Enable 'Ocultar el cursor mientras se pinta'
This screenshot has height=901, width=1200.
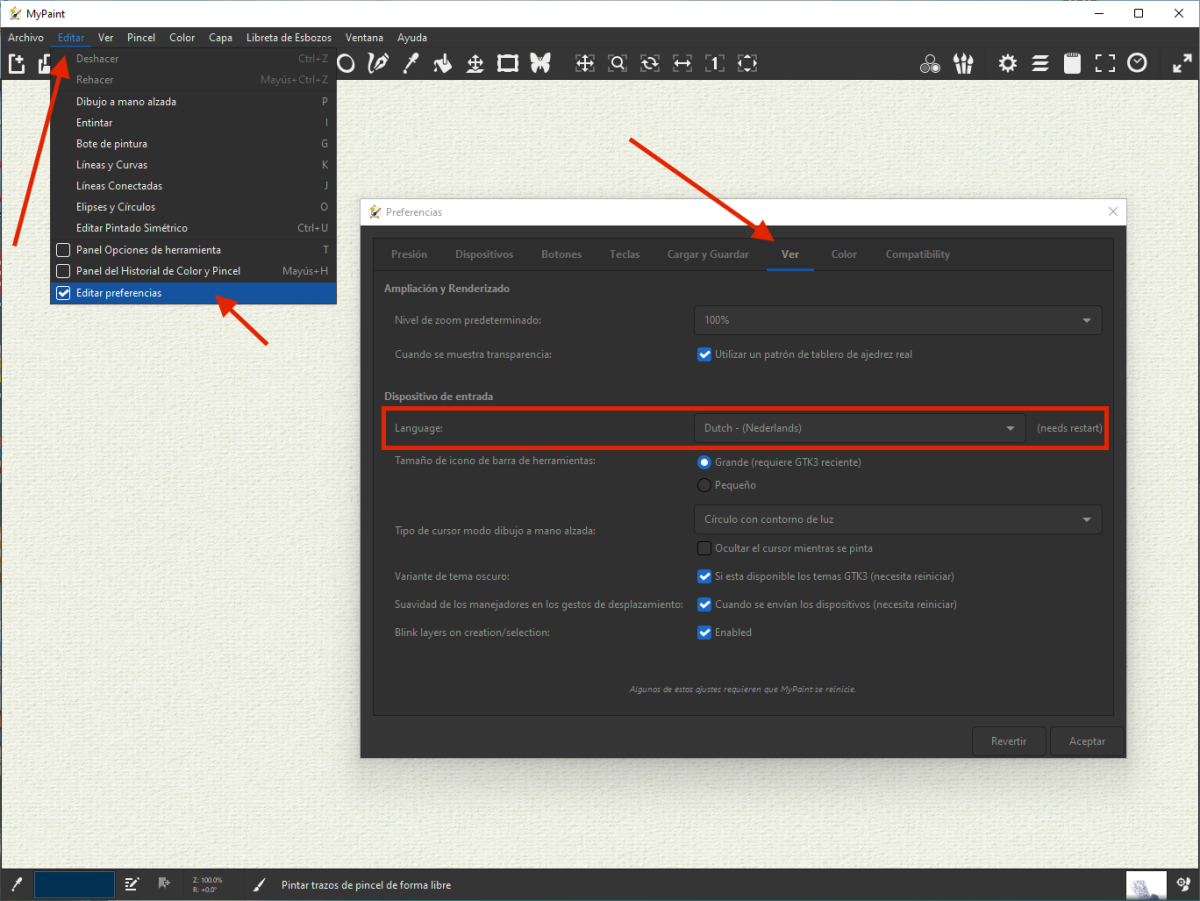[x=704, y=548]
